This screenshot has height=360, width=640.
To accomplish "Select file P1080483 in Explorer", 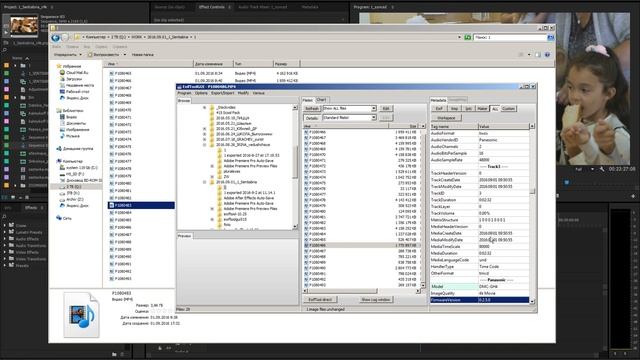I will tap(141, 205).
